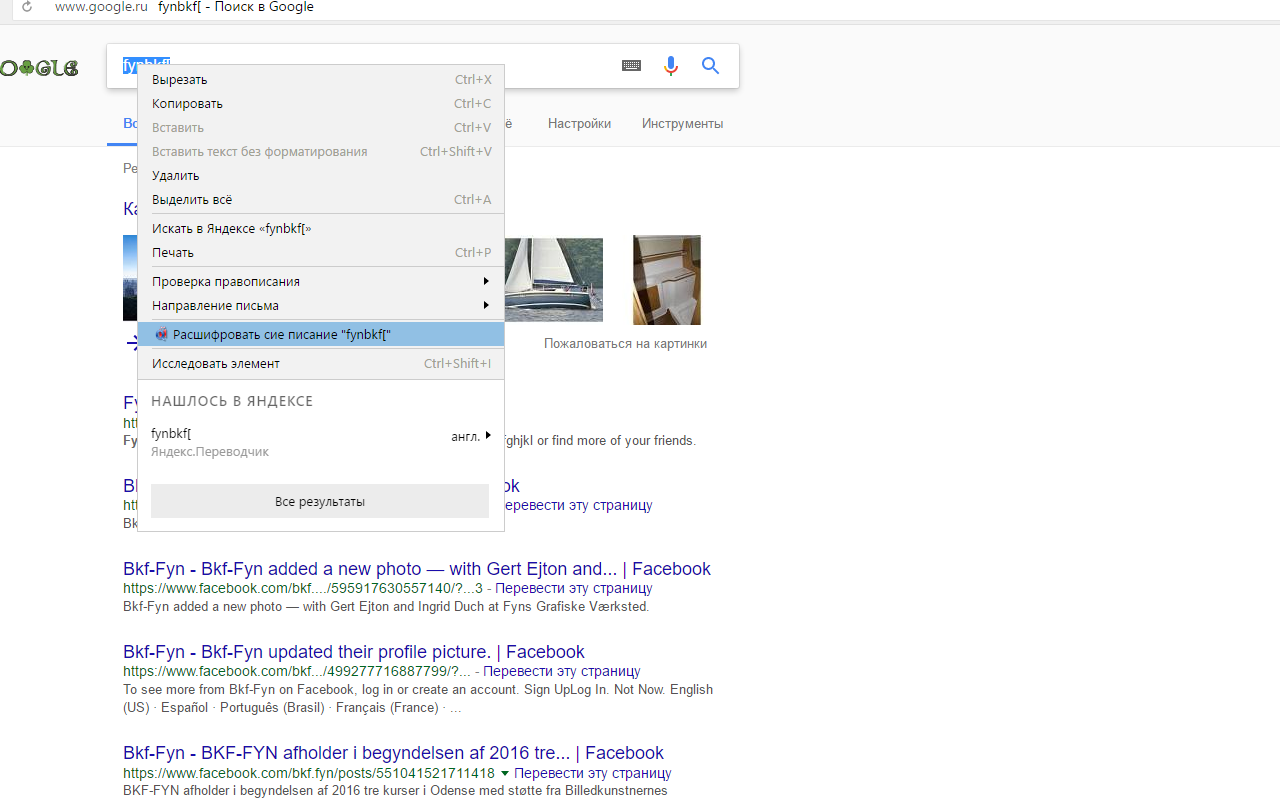Click Расшифровать сие писание "fynbkf["
The height and width of the screenshot is (800, 1280).
320,335
